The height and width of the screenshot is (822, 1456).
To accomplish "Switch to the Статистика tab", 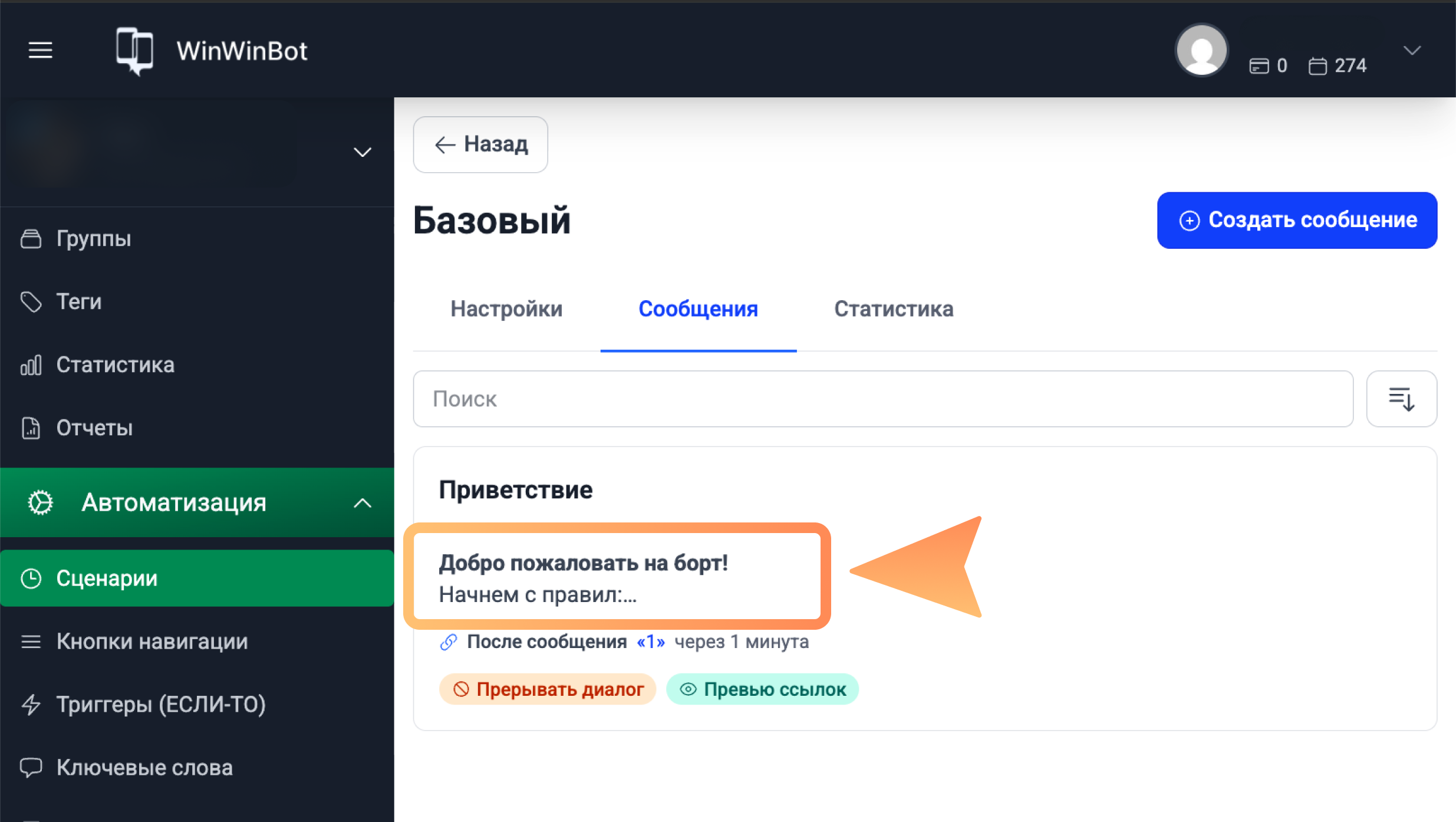I will 893,309.
